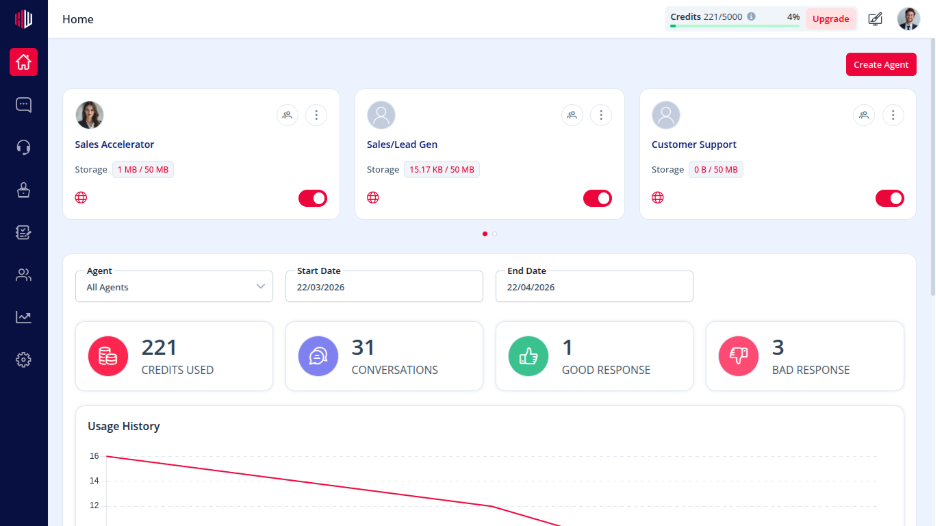936x526 pixels.
Task: Click the Sales/Lead Gen avatar placeholder
Action: click(381, 115)
